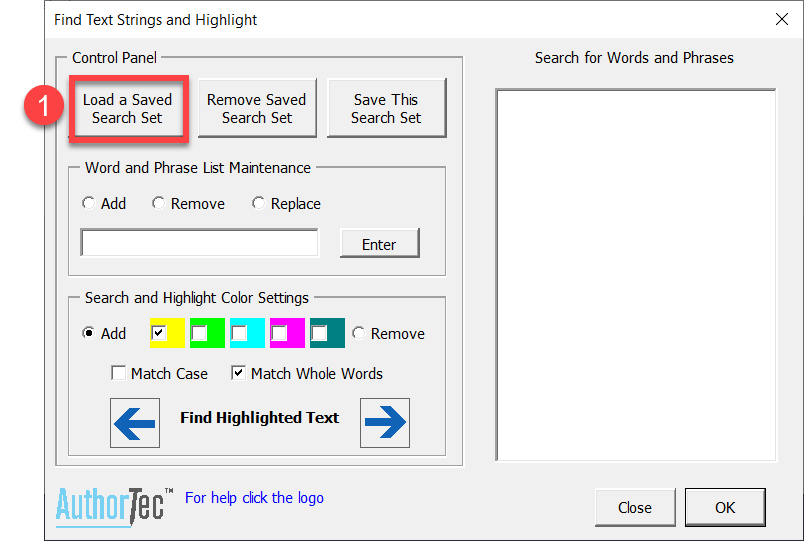This screenshot has width=804, height=541.
Task: Check the bright green highlight color
Action: (x=199, y=333)
